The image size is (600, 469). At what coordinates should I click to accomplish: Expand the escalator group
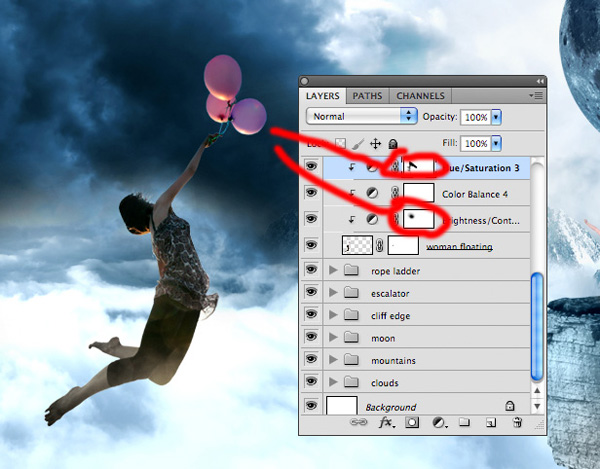pos(333,293)
